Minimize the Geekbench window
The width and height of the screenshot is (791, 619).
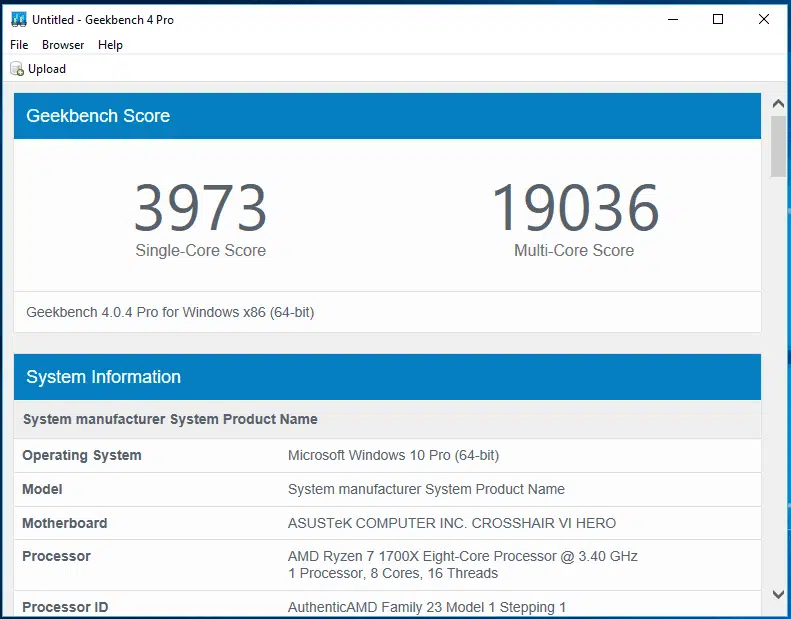pos(673,20)
